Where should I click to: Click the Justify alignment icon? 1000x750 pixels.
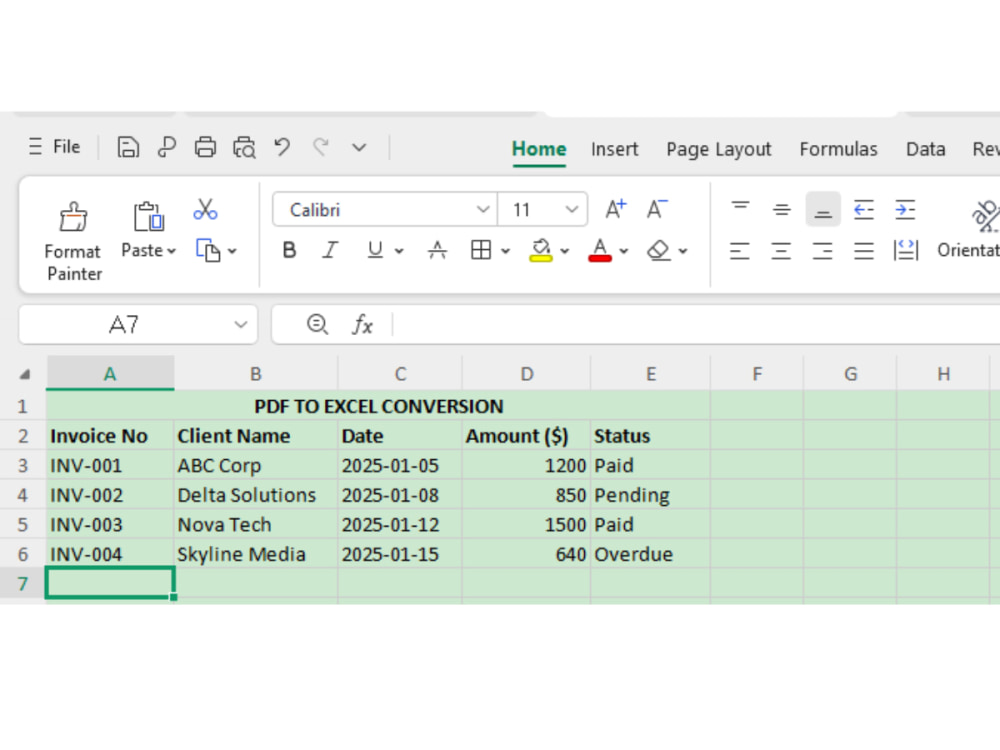(x=864, y=251)
